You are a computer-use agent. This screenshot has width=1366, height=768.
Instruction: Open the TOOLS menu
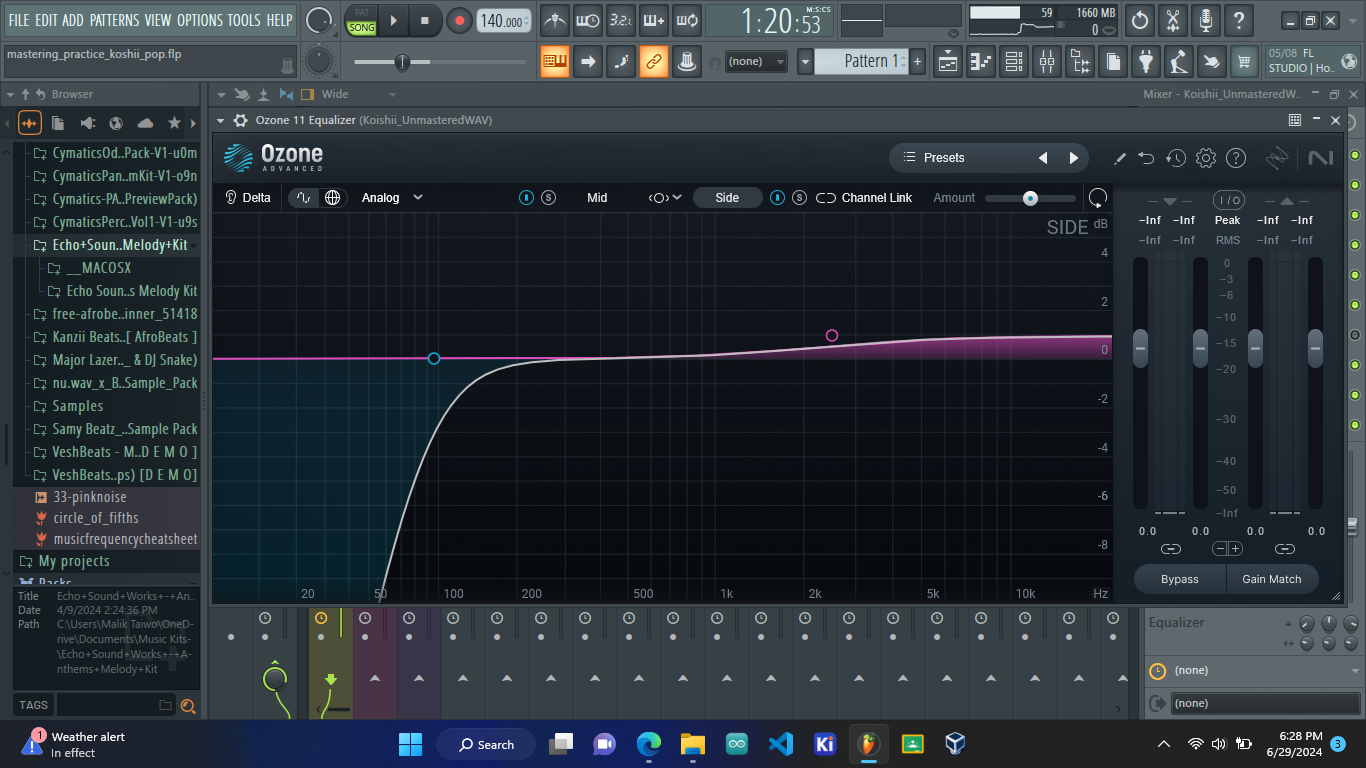(244, 20)
